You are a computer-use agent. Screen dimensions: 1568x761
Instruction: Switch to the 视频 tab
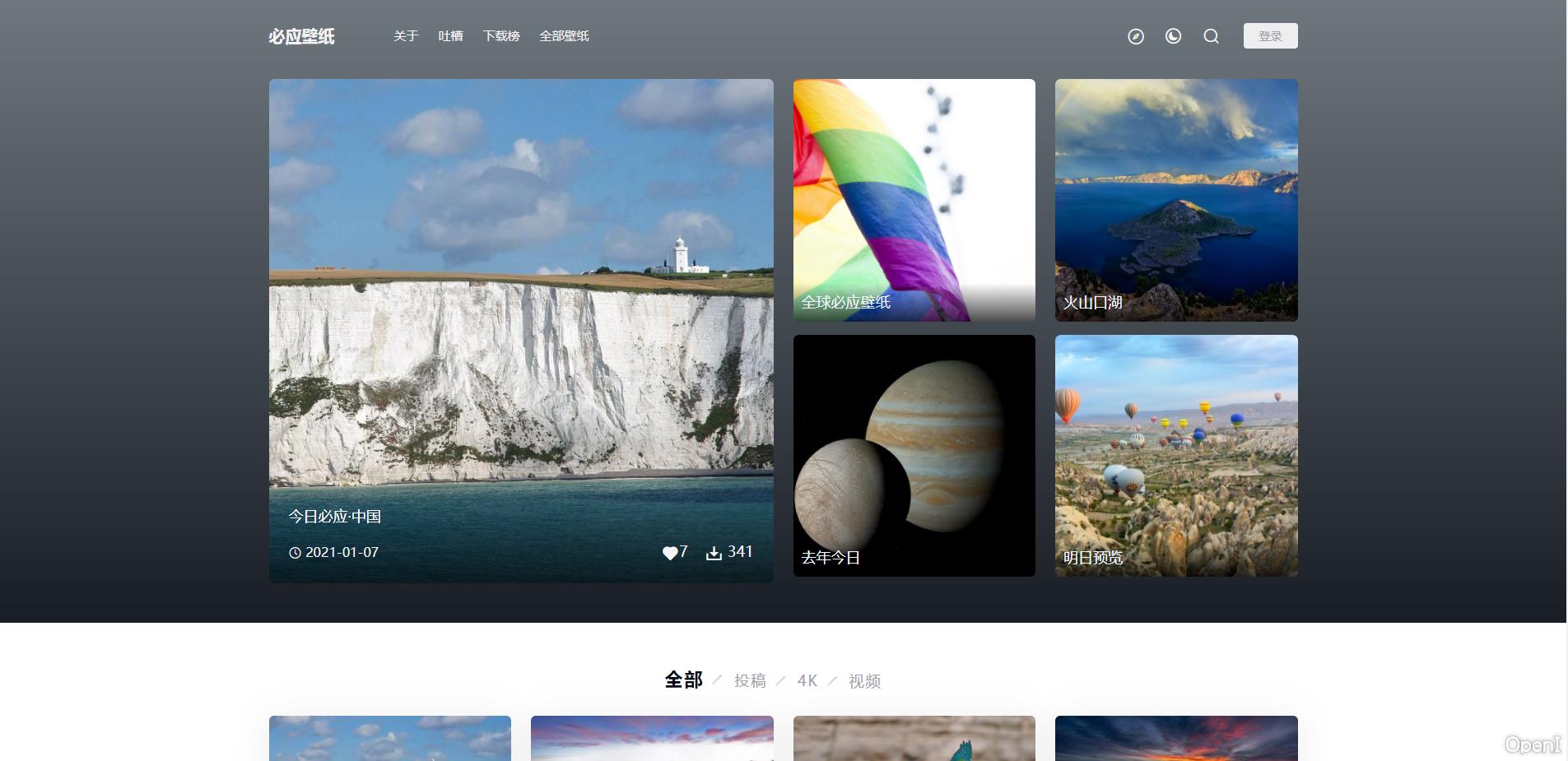[864, 681]
